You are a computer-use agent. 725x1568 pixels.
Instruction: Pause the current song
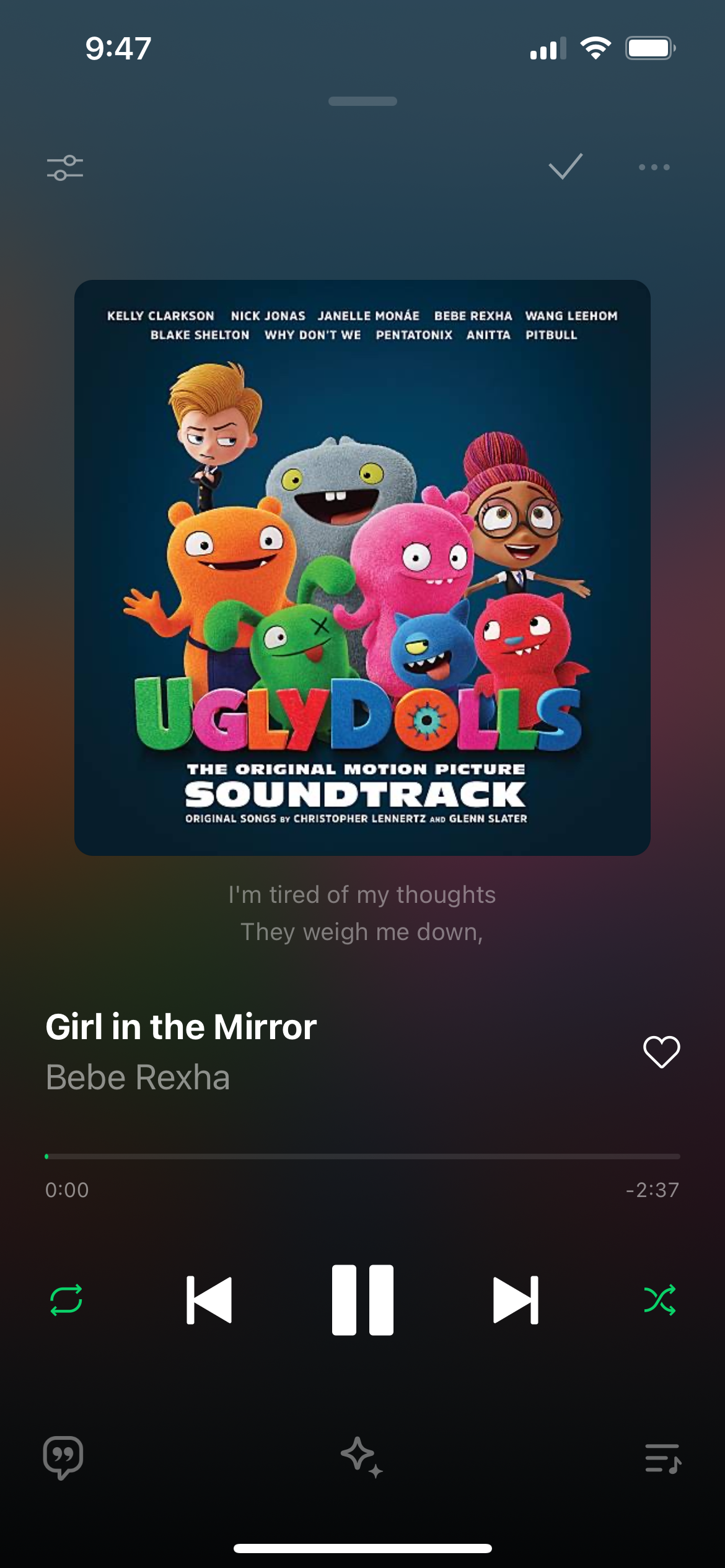coord(362,1299)
